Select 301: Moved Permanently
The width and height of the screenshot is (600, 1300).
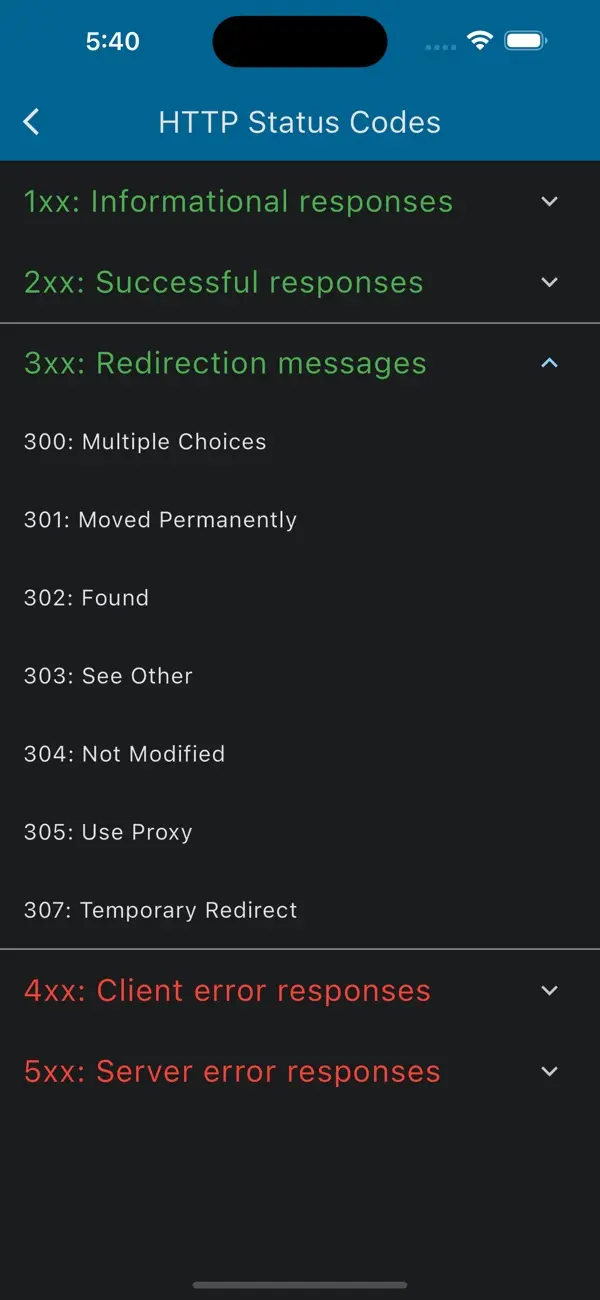point(160,519)
